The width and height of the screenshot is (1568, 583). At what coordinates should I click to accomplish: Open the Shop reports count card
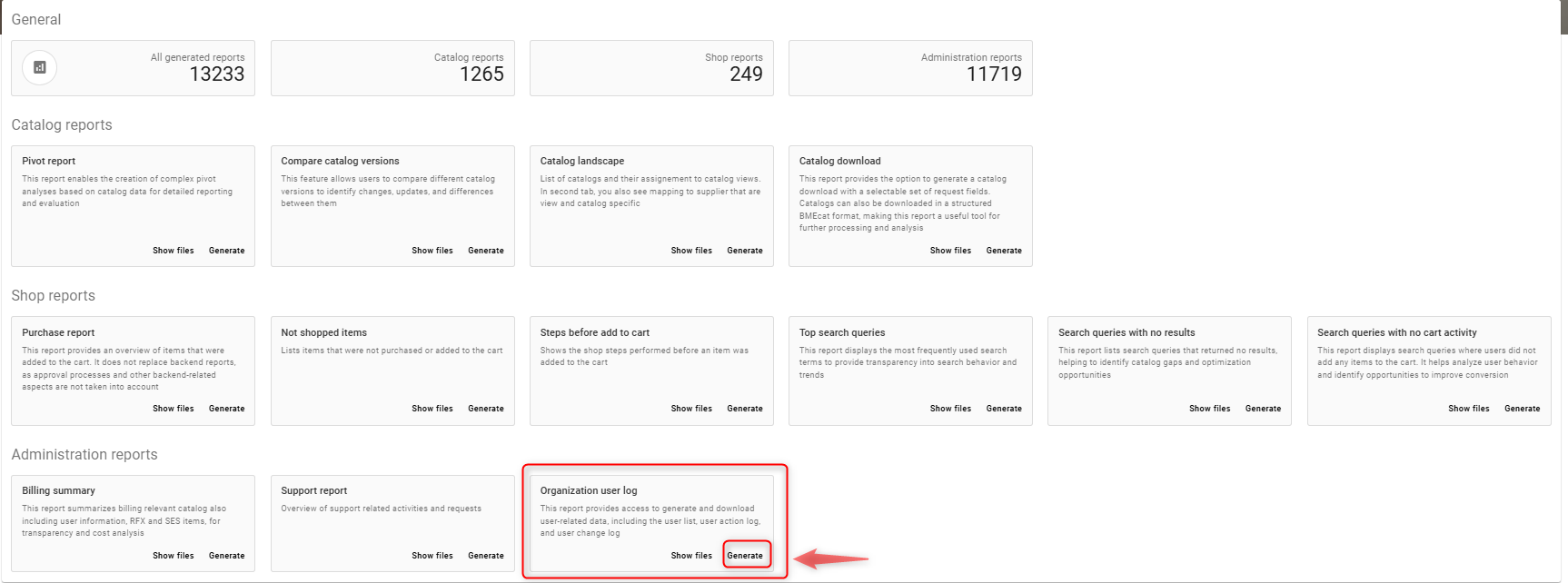[x=651, y=68]
